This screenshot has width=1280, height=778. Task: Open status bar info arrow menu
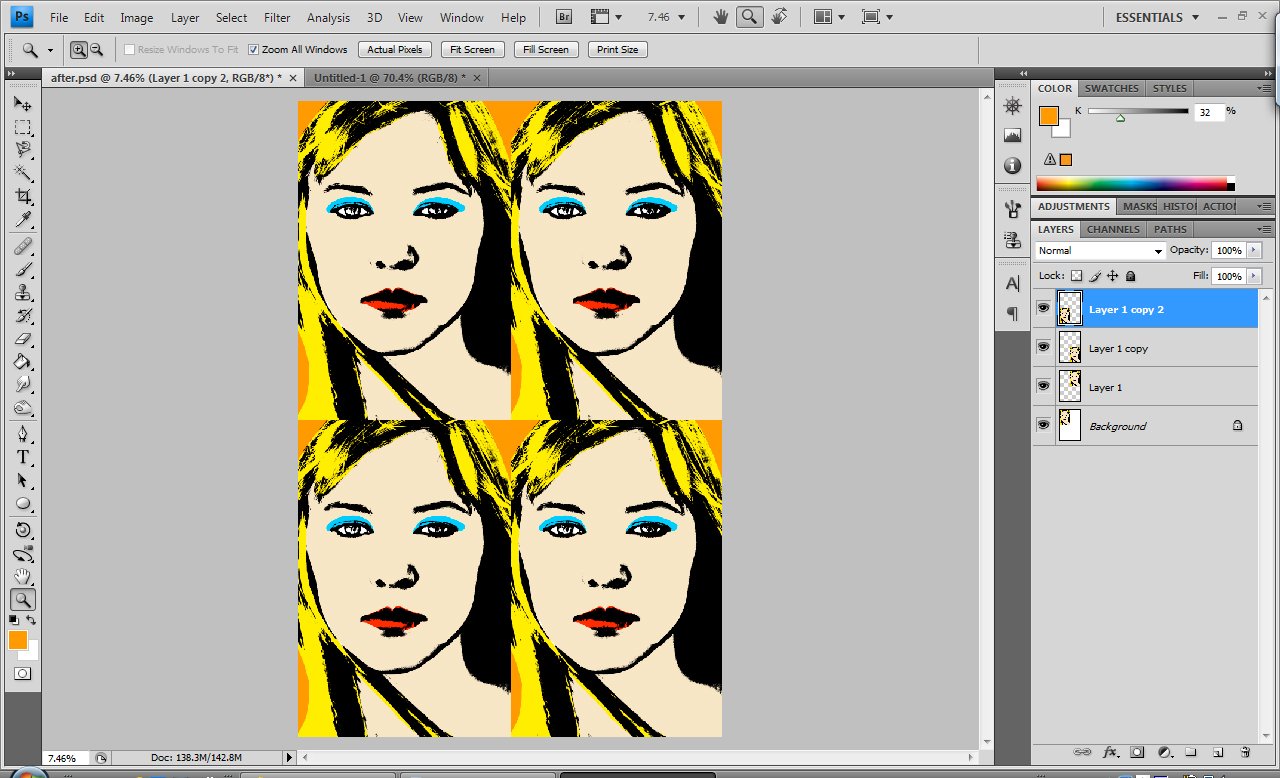pyautogui.click(x=290, y=758)
